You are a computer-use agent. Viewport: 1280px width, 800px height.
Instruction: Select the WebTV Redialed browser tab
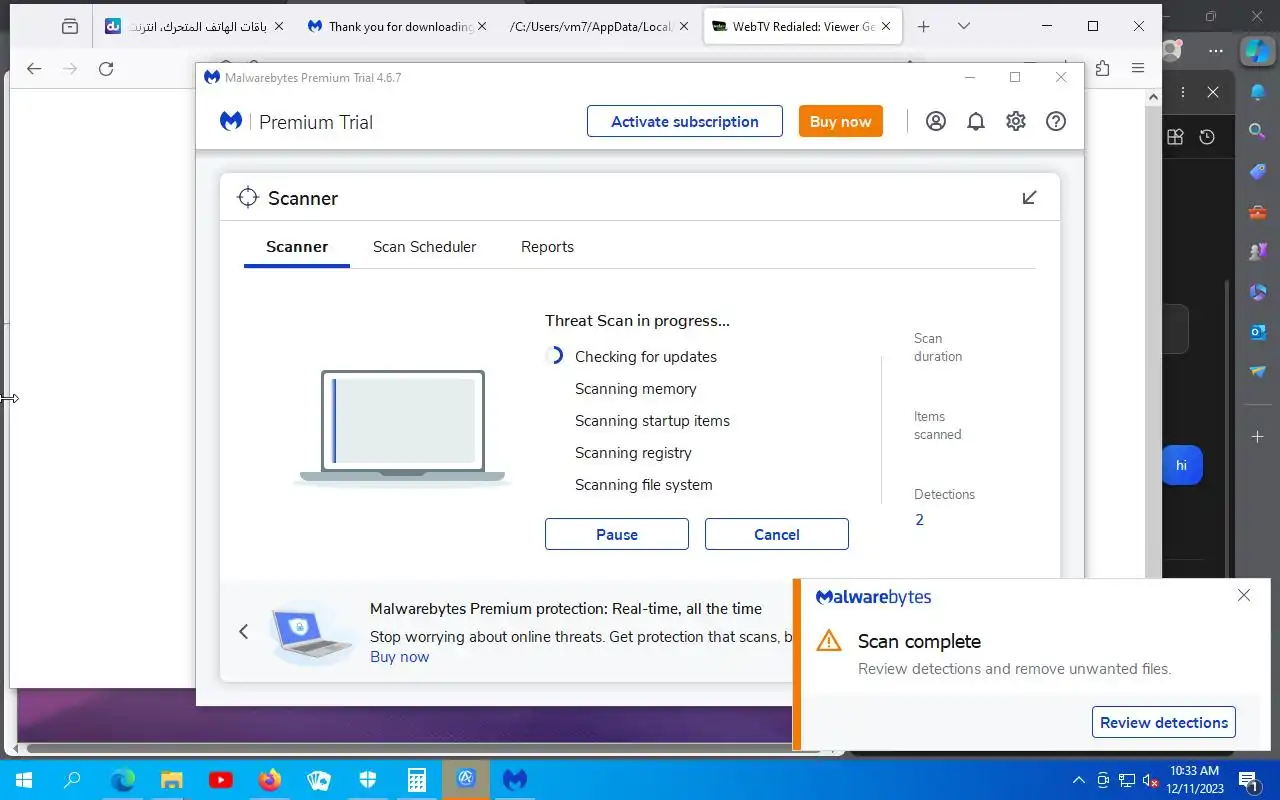pos(801,27)
